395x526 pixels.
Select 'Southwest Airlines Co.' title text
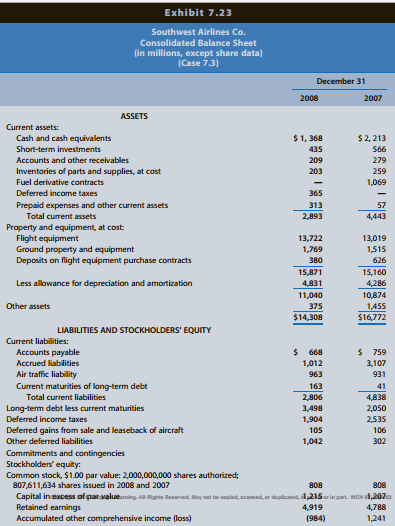point(198,32)
